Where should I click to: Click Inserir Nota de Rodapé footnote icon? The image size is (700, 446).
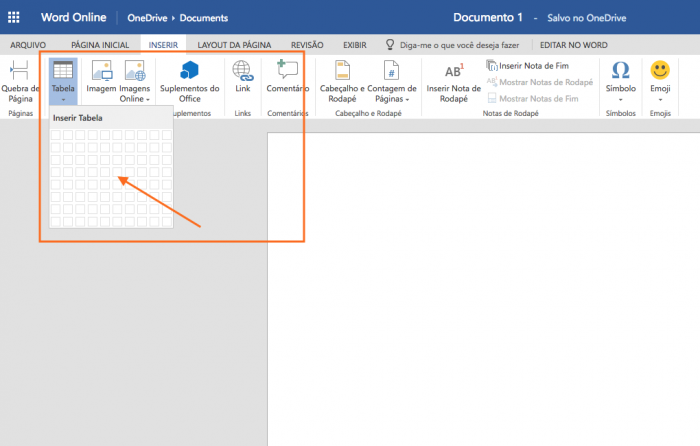[x=453, y=71]
